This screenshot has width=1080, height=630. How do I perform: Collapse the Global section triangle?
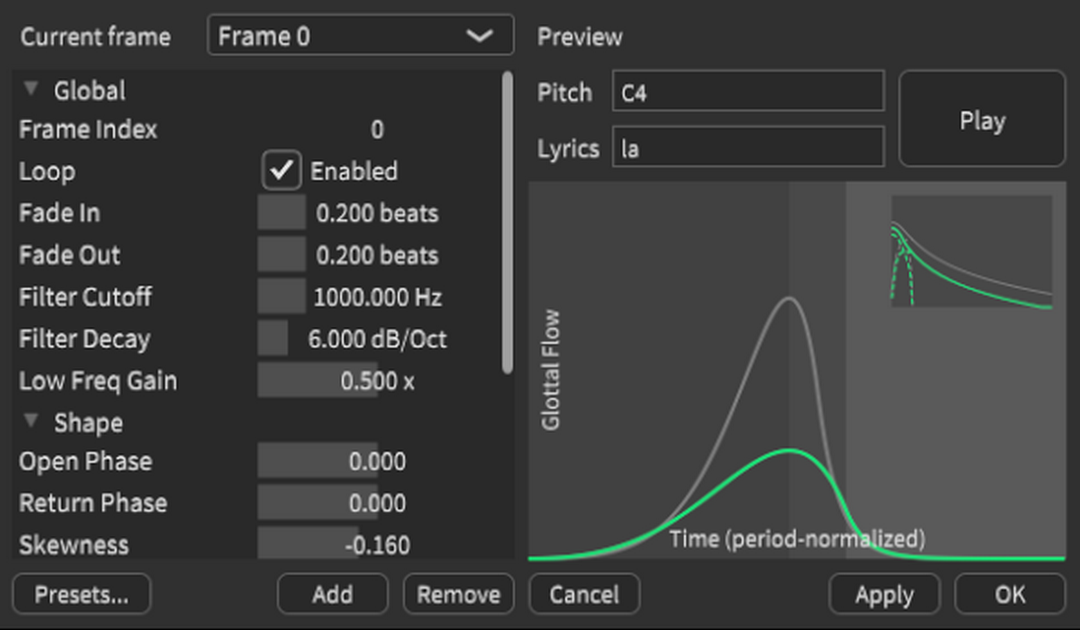tap(32, 90)
